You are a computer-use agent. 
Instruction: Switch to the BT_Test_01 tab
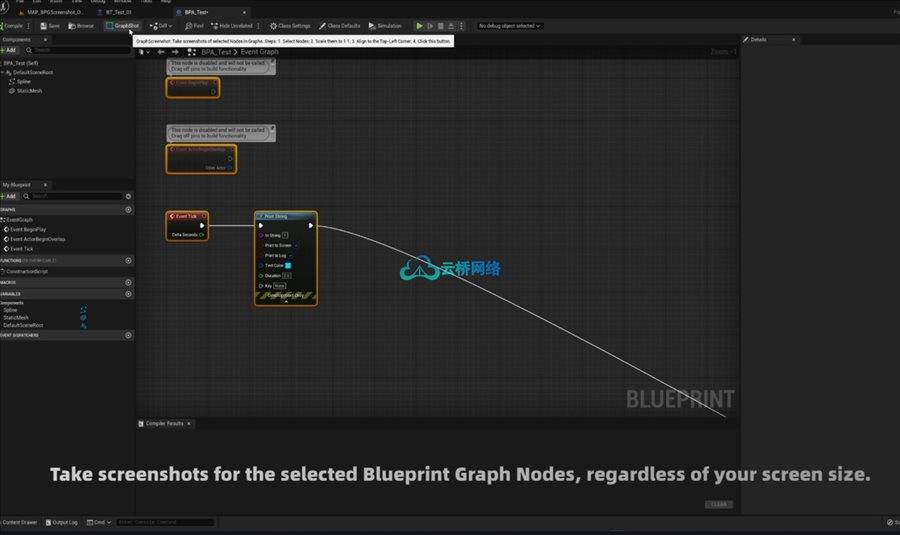click(118, 12)
